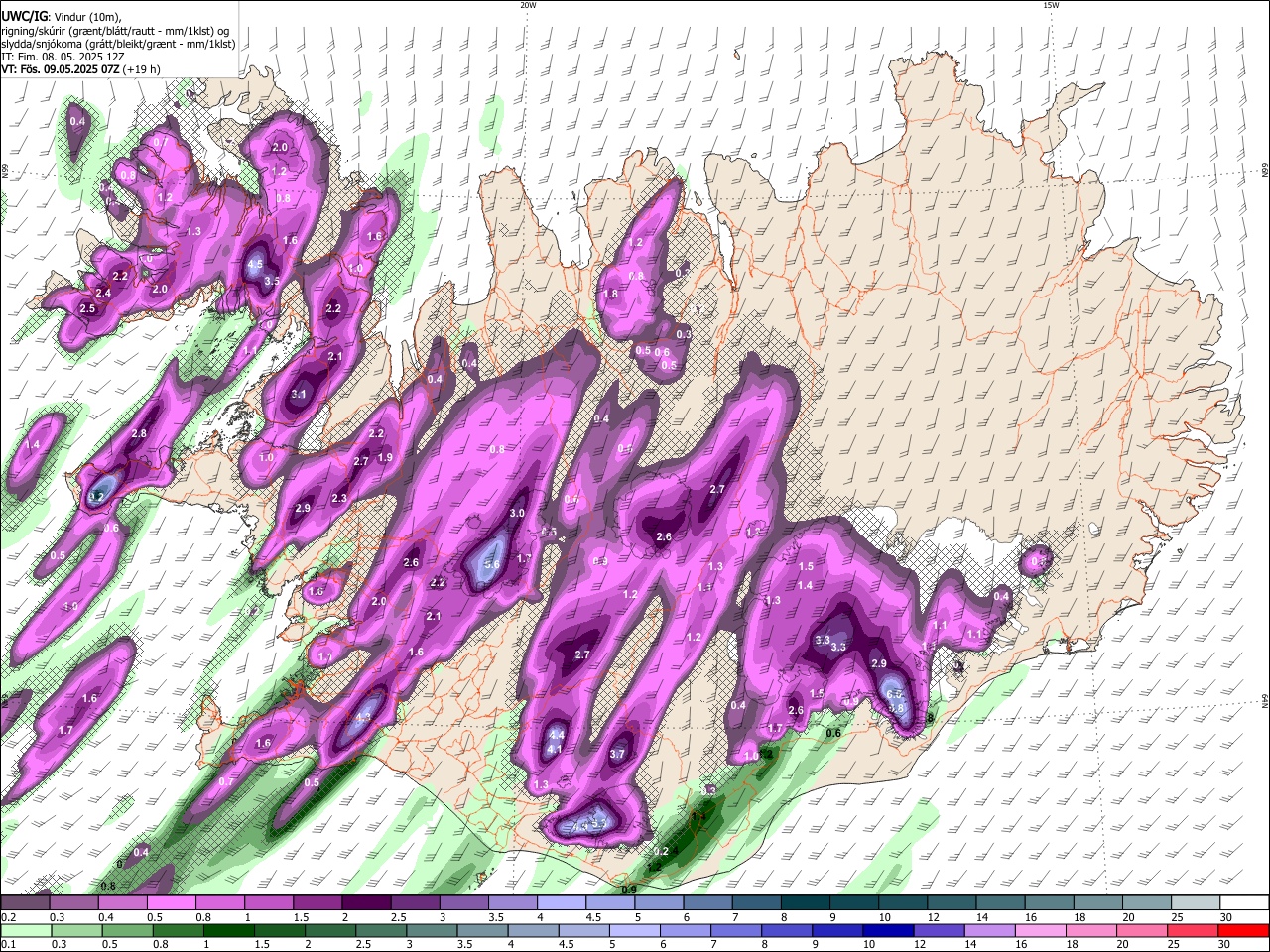Select the pale green 0.1 rain legend swatch
1270x952 pixels.
click(25, 931)
